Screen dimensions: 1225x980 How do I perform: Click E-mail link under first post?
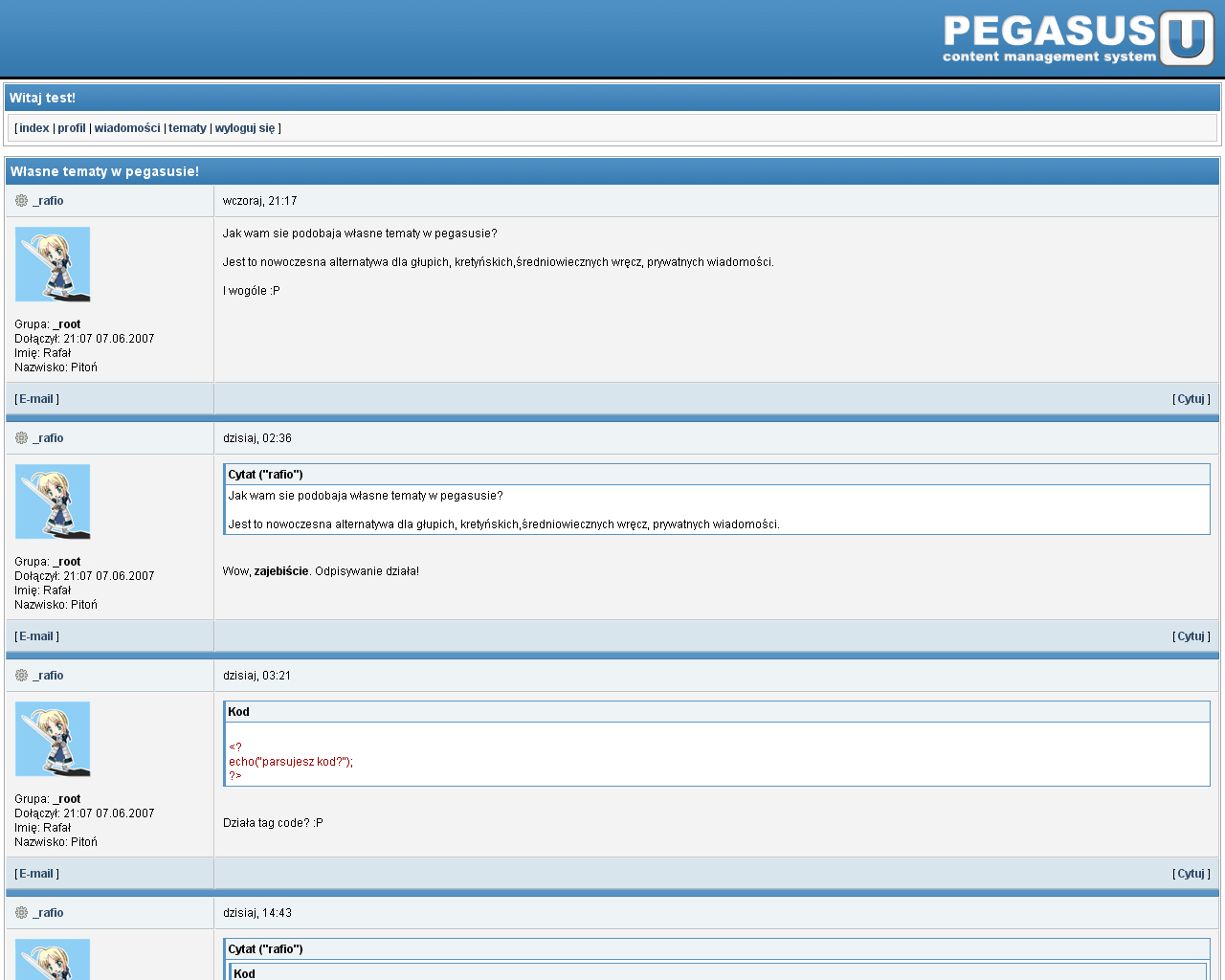(36, 399)
